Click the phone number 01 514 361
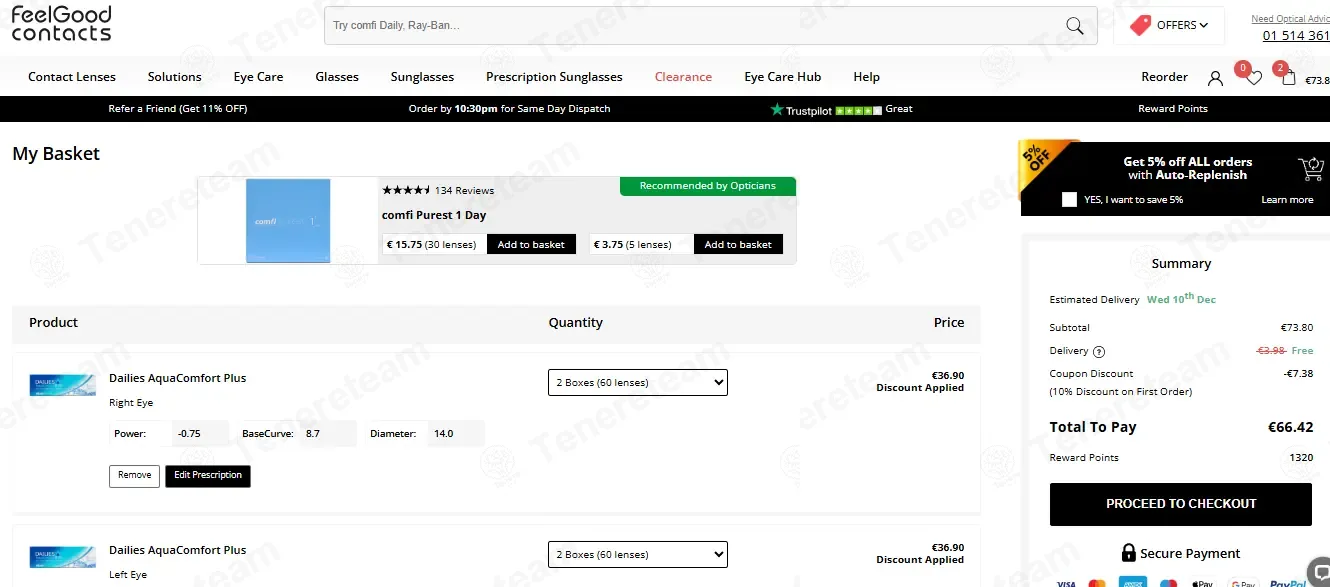The width and height of the screenshot is (1330, 587). click(1296, 36)
